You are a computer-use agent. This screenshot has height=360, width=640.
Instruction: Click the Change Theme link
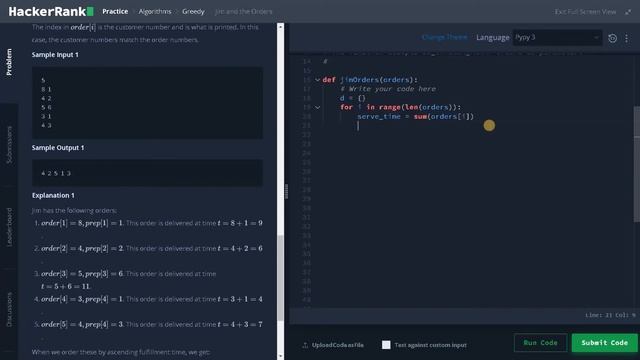tap(444, 38)
